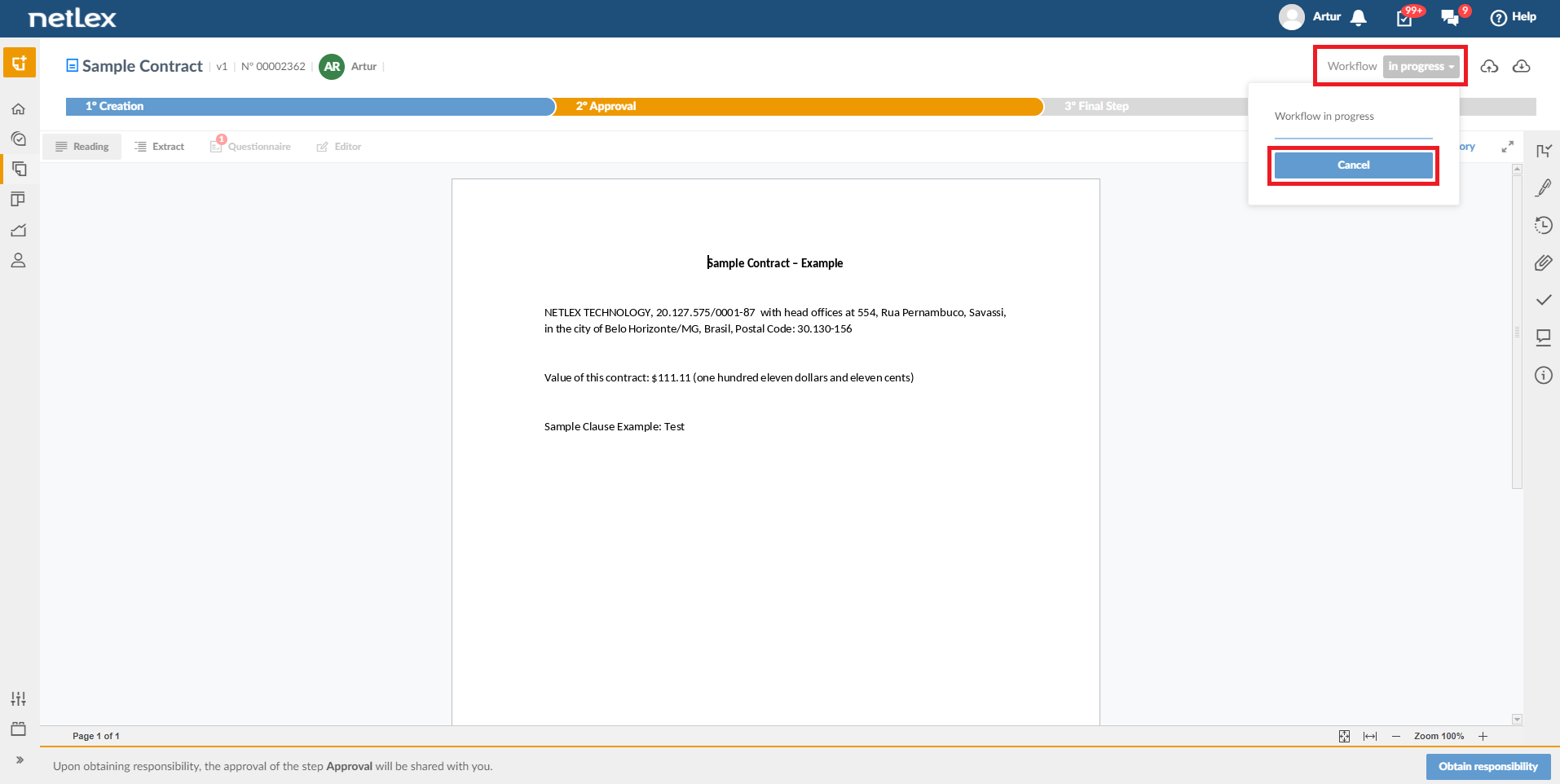Click the document scrollbar down arrow
Screen dimensions: 1560x784
[x=1517, y=720]
